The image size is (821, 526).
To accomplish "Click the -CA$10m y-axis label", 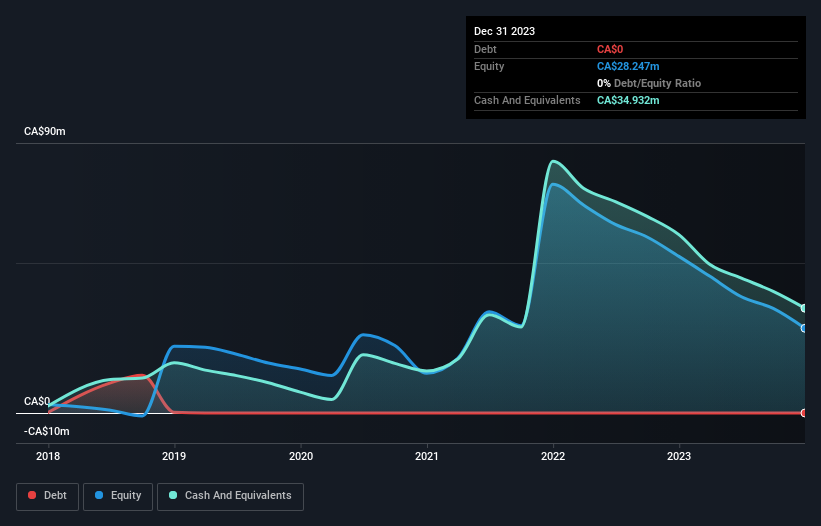I will (x=47, y=431).
